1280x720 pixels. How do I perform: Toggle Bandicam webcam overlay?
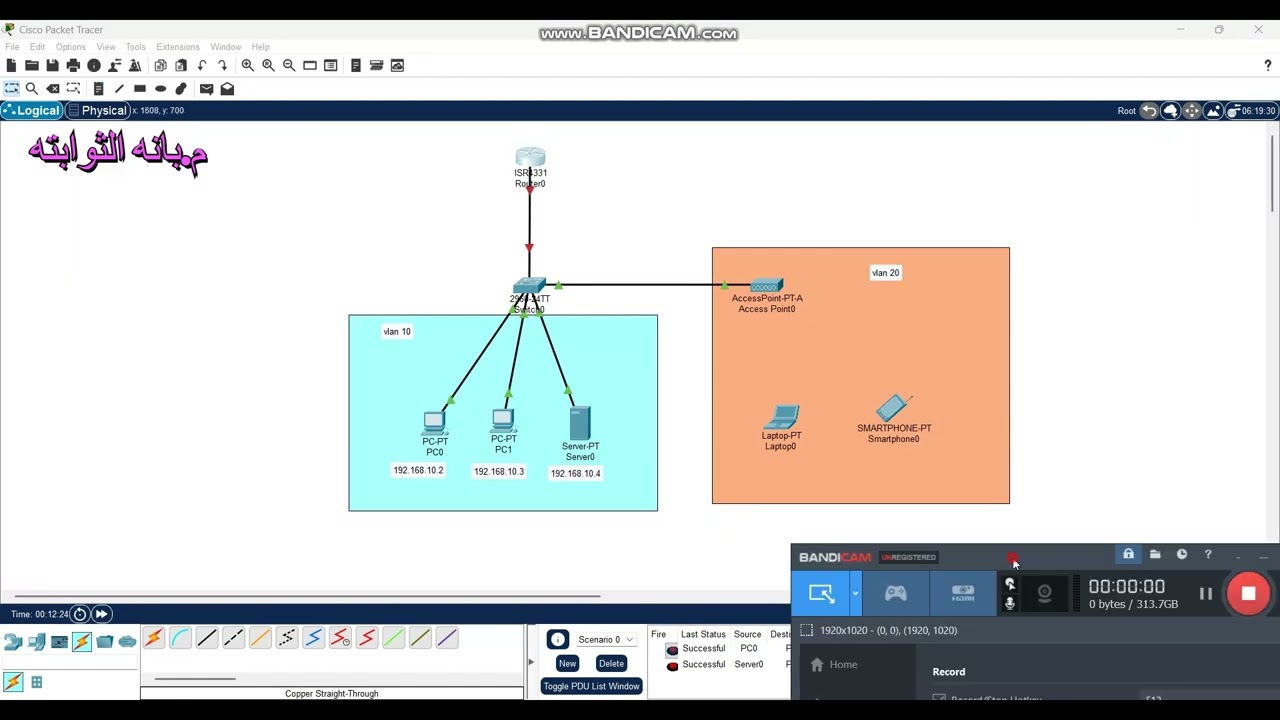pos(1044,594)
